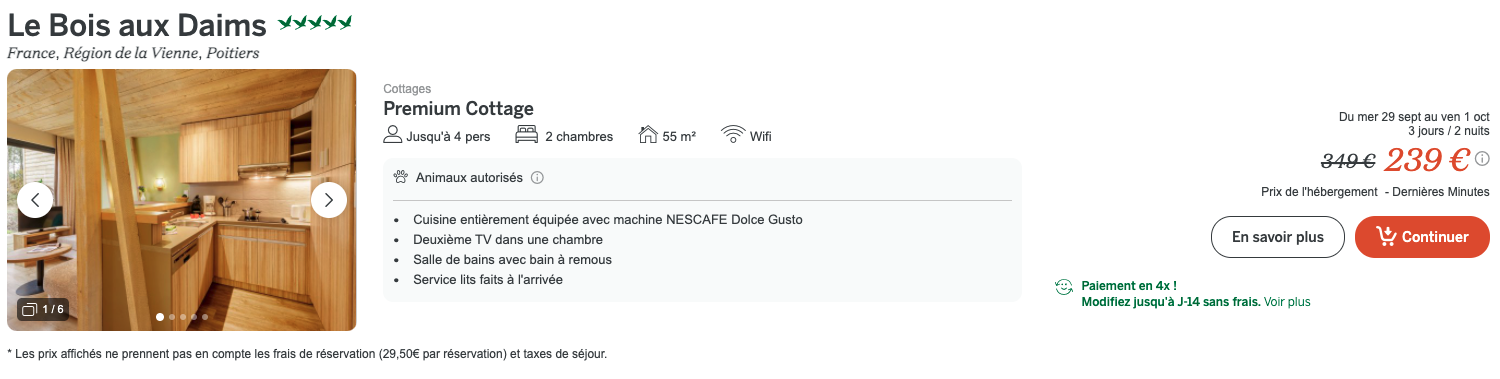Click the info icon beside Animaux autorisés
This screenshot has width=1500, height=379.
pyautogui.click(x=537, y=178)
